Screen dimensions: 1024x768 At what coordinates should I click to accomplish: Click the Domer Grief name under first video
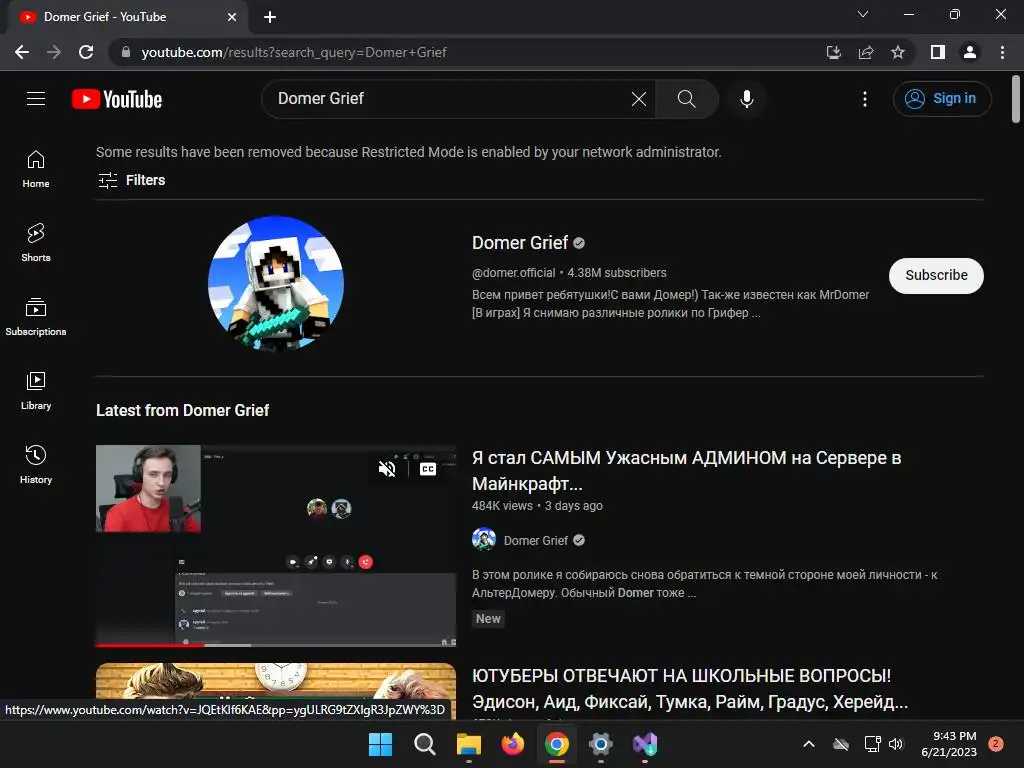pos(536,541)
